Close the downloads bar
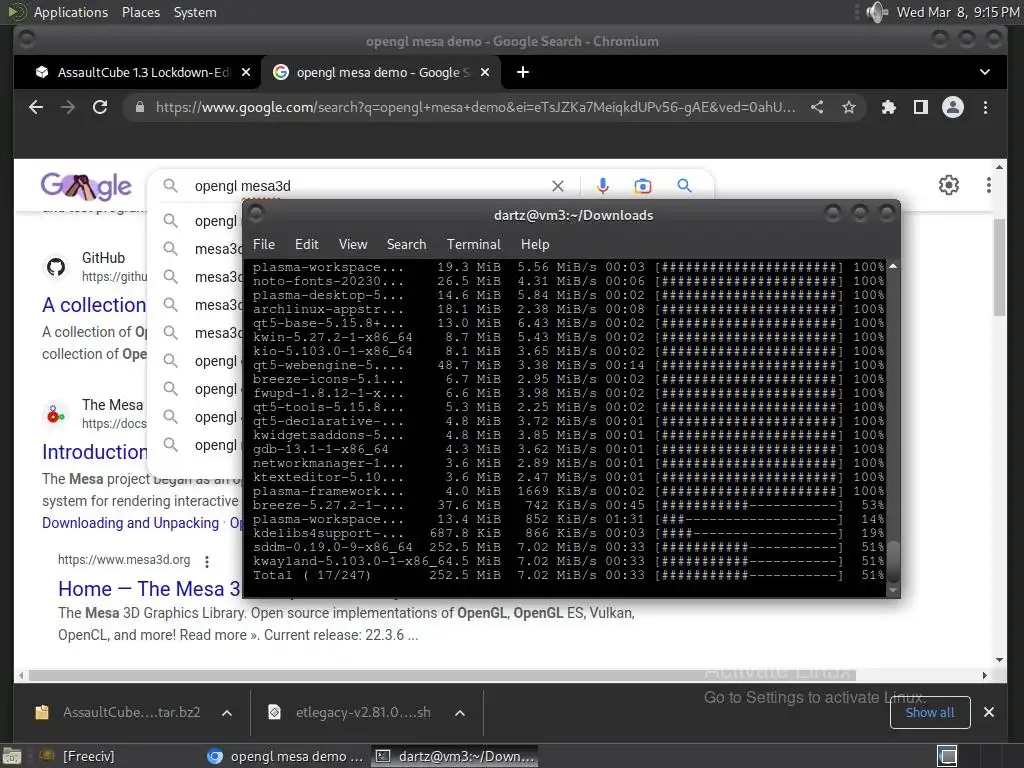This screenshot has width=1024, height=768. coord(989,712)
